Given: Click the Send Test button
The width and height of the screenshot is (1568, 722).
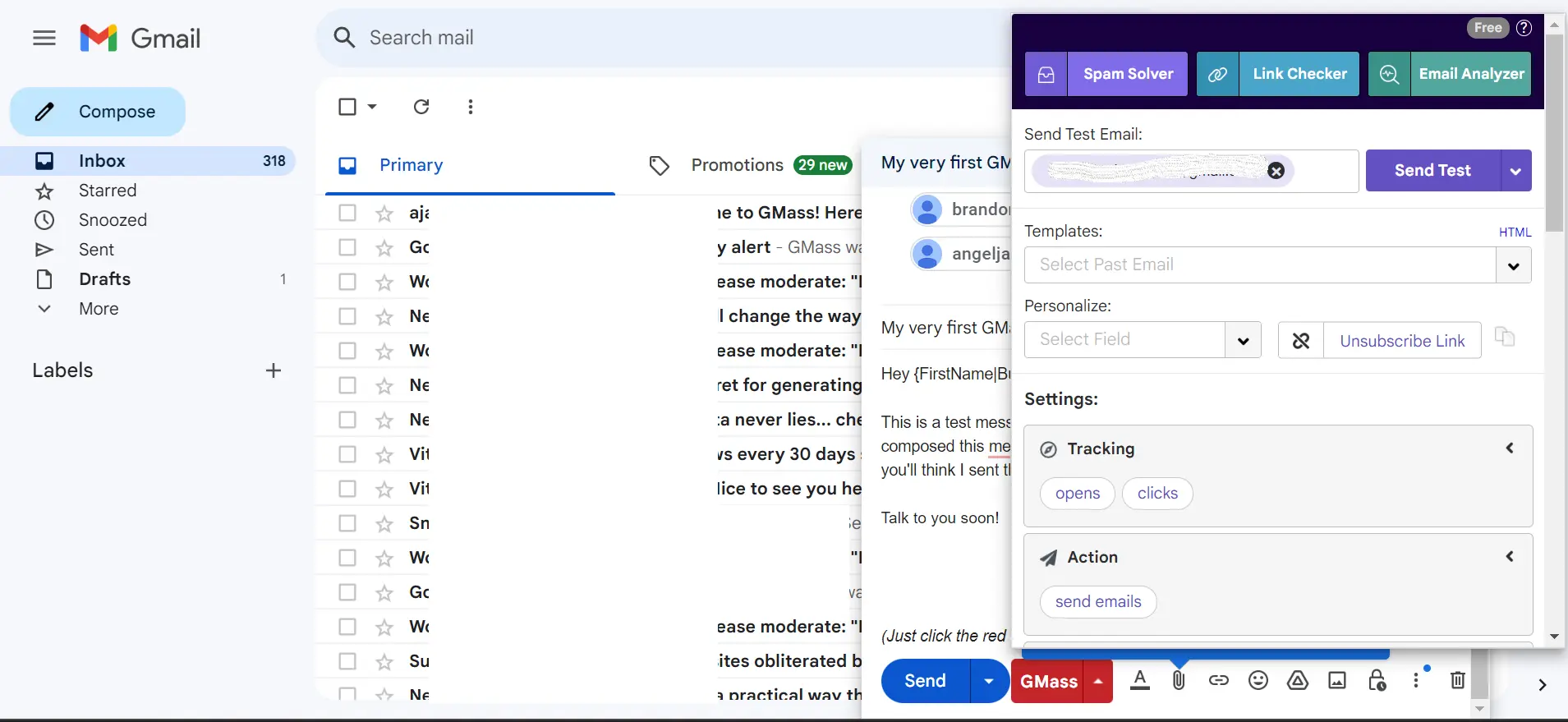Looking at the screenshot, I should (1432, 171).
